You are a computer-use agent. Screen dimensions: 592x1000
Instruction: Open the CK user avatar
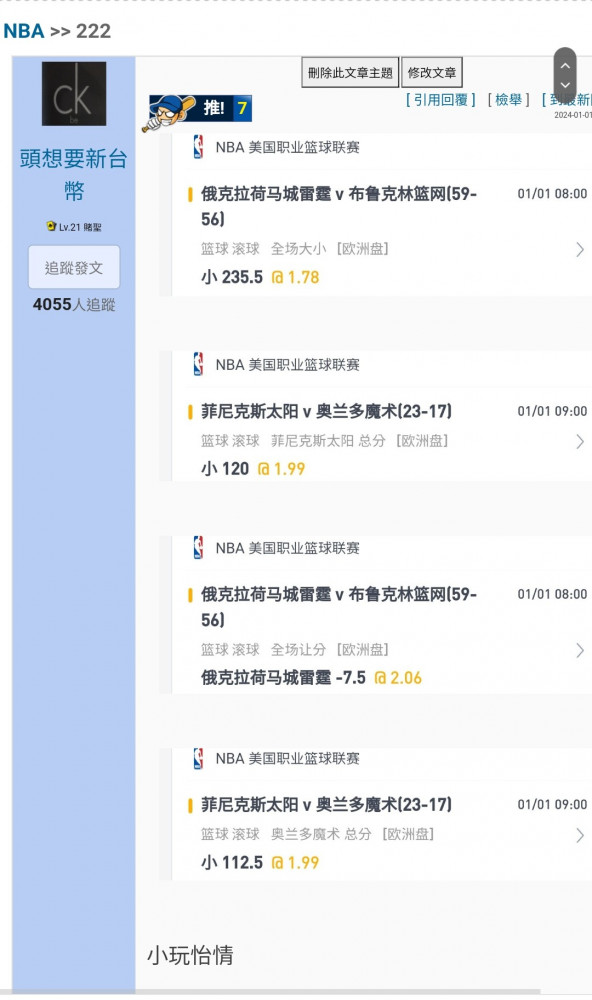(x=74, y=94)
